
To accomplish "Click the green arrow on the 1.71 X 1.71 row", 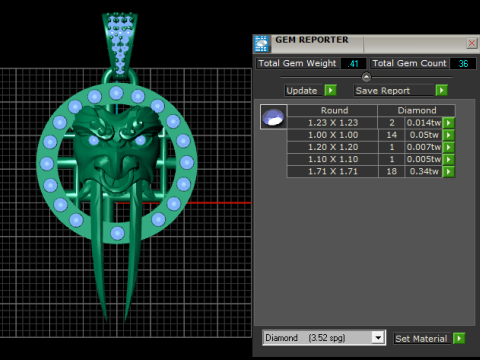I will point(449,172).
